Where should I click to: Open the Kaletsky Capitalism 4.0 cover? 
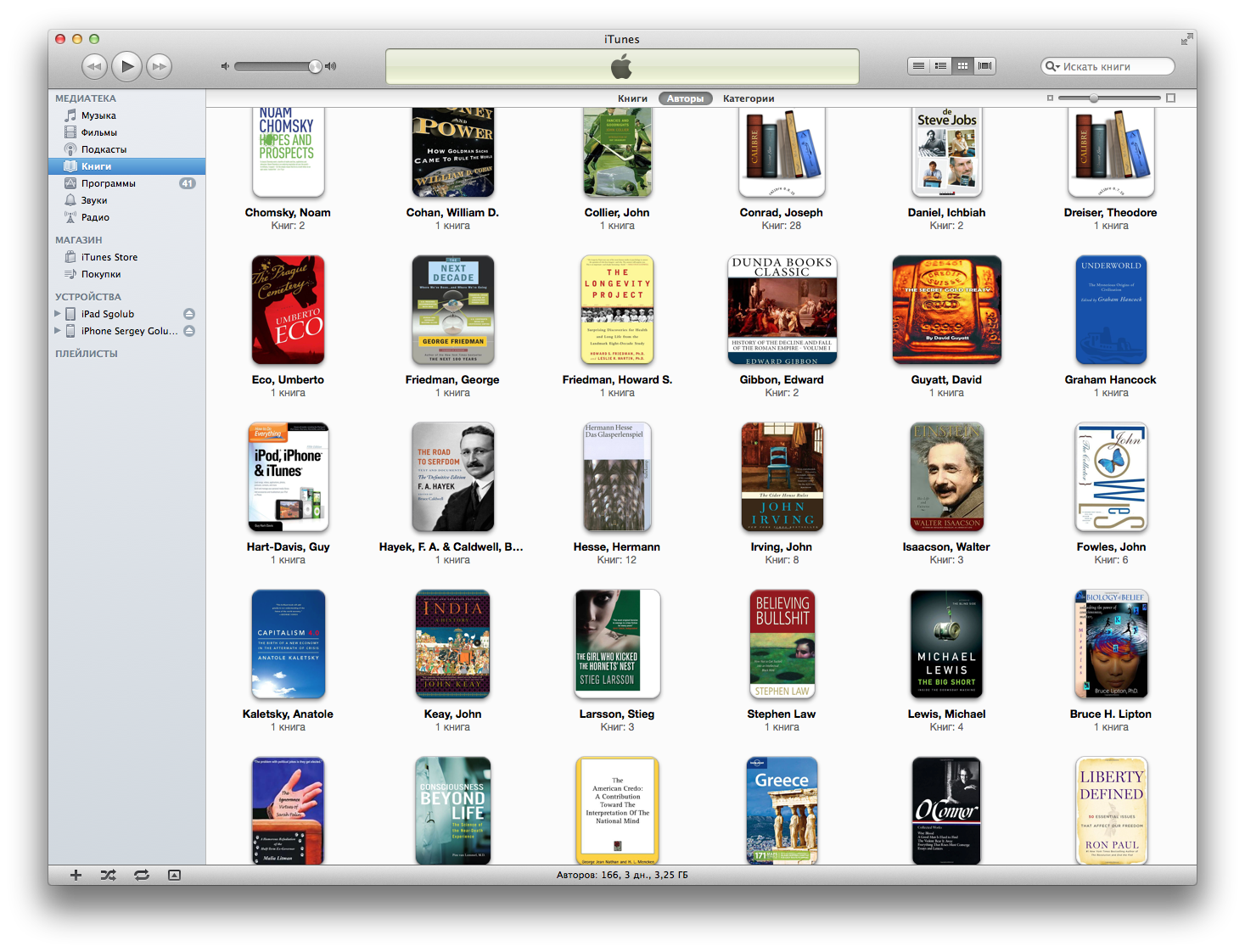(x=288, y=645)
